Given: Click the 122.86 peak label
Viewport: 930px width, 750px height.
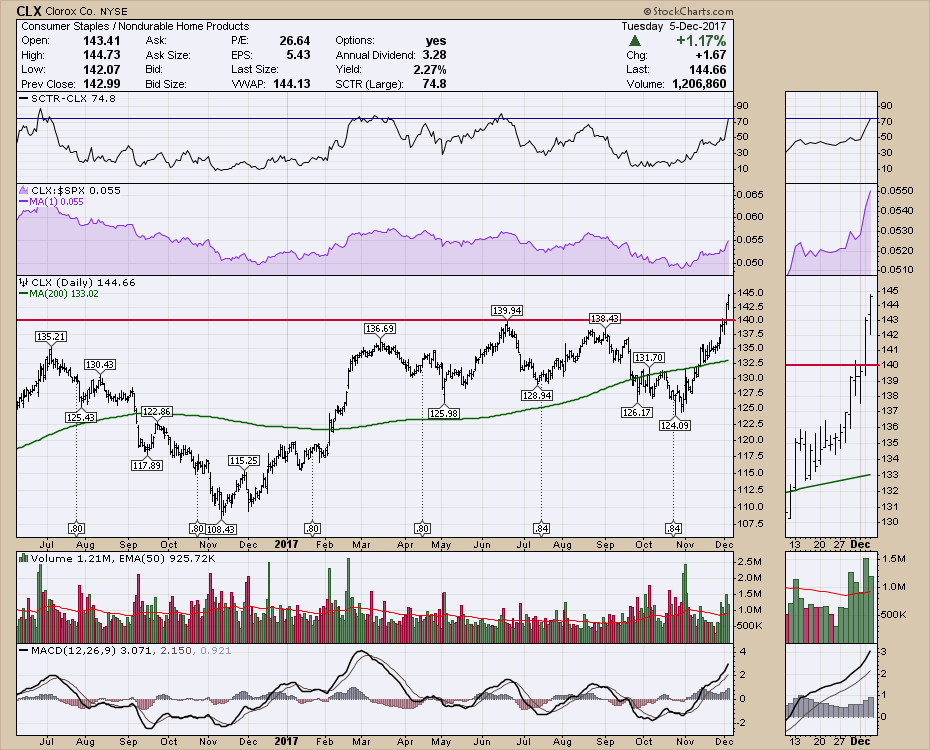Looking at the screenshot, I should point(157,411).
